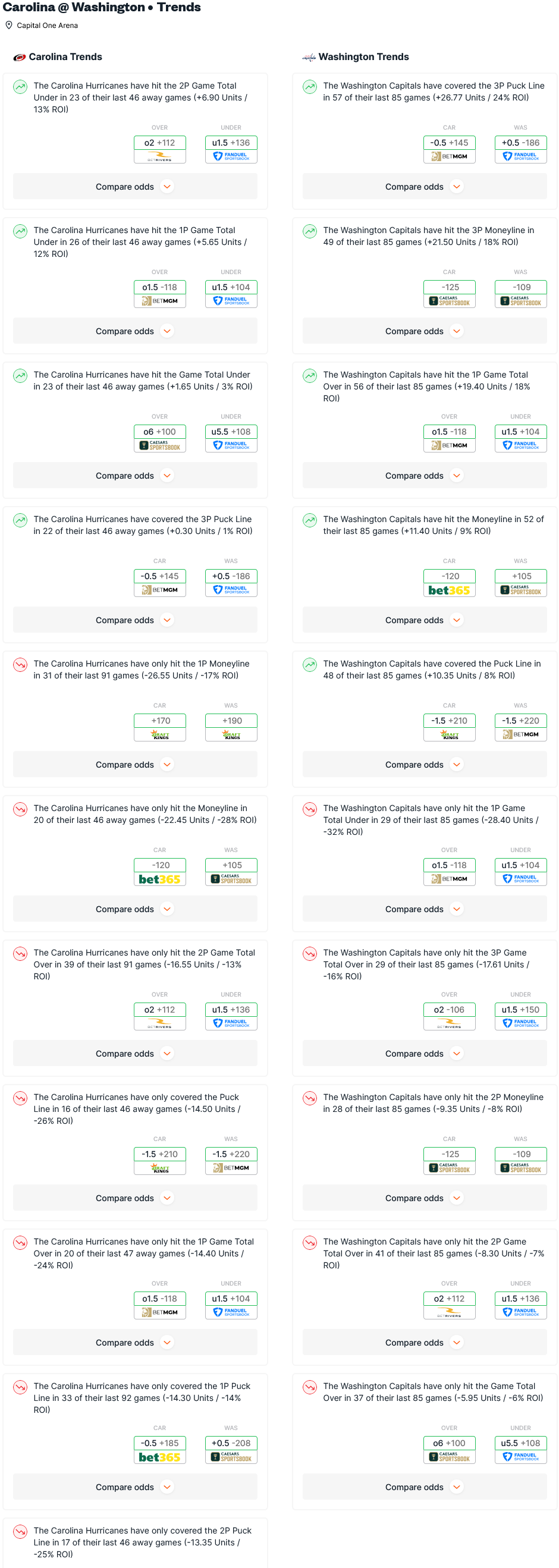Open Compare odds for Washington Puck Line trend
Image resolution: width=559 pixels, height=1568 pixels.
point(424,765)
